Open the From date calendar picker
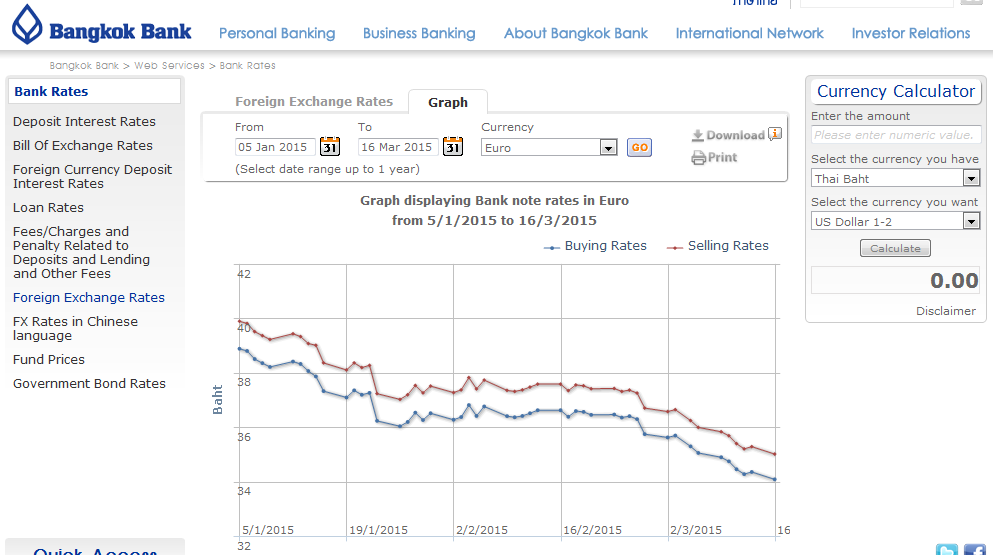This screenshot has height=555, width=993. 330,147
